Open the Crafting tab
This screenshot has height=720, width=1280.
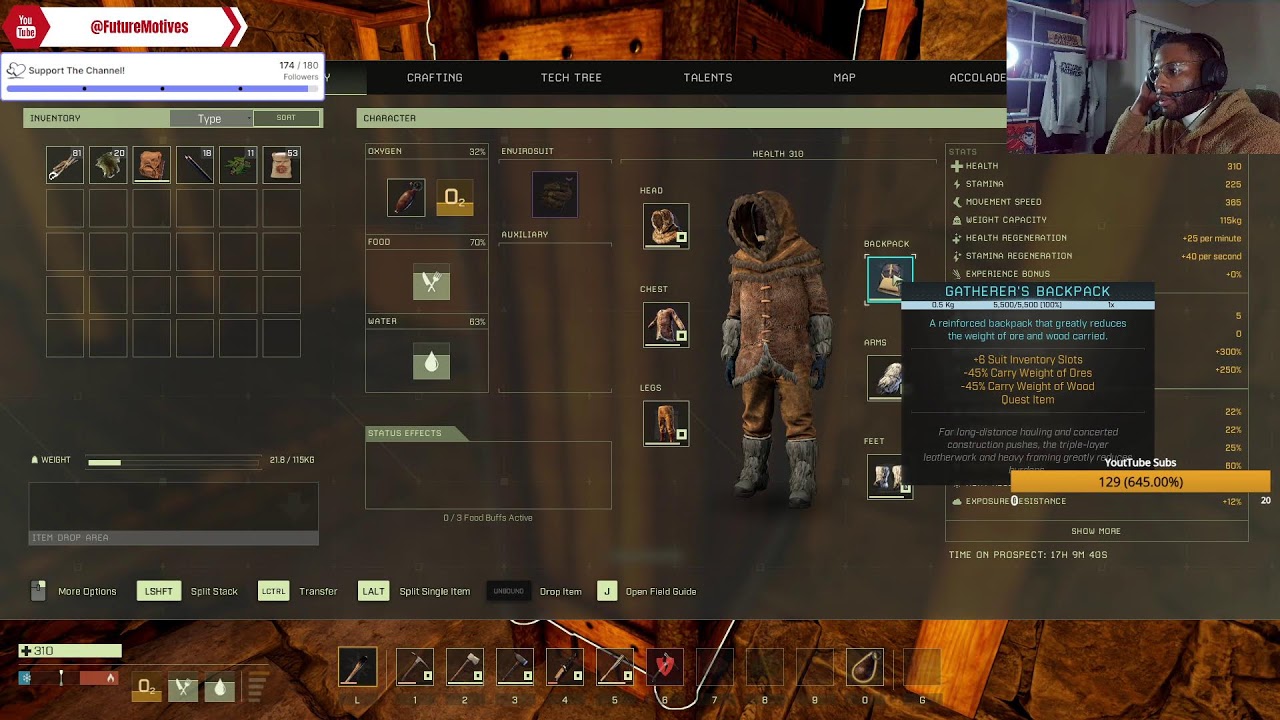click(434, 77)
